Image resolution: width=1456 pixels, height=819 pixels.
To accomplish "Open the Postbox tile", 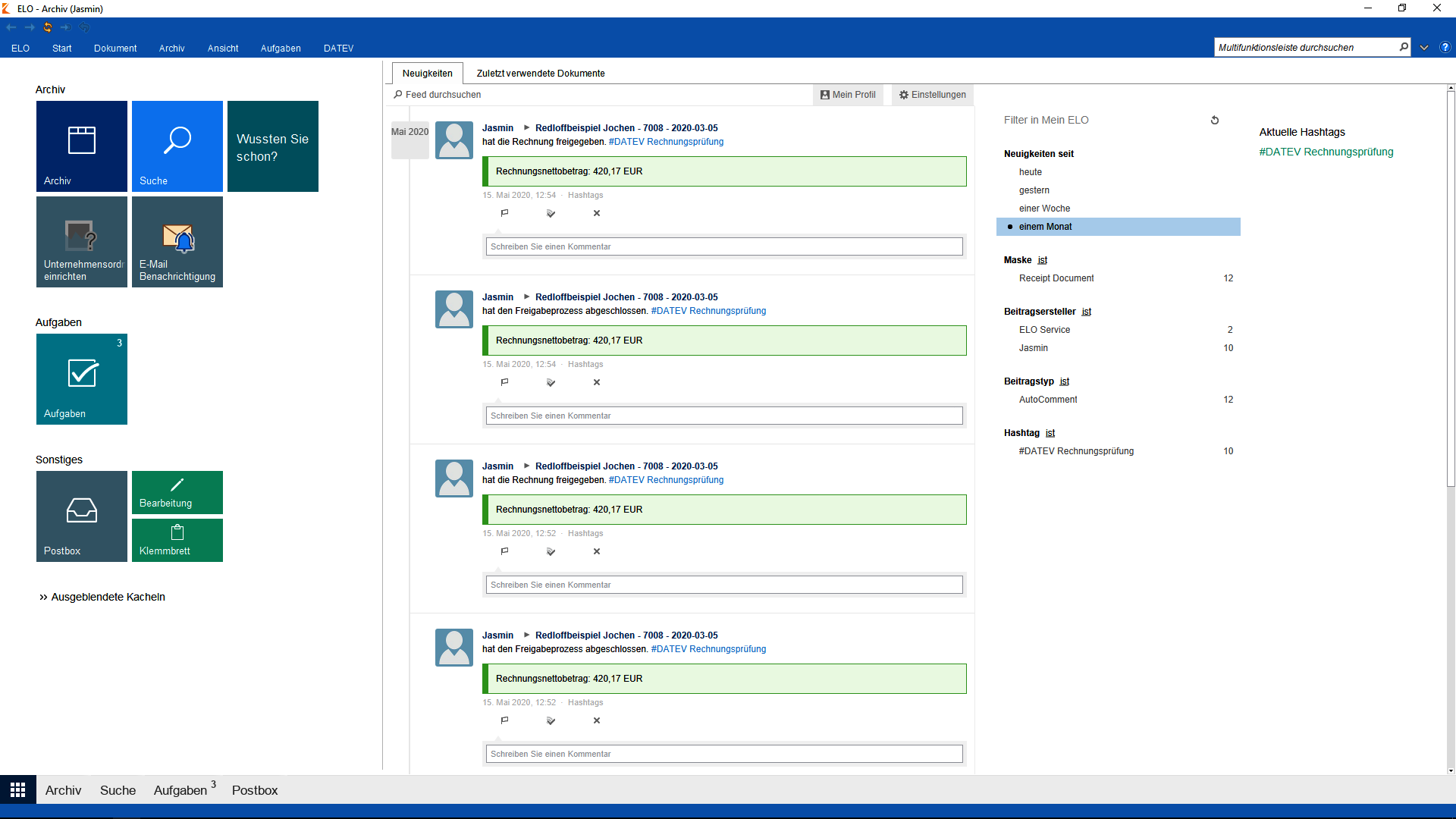I will pyautogui.click(x=82, y=516).
